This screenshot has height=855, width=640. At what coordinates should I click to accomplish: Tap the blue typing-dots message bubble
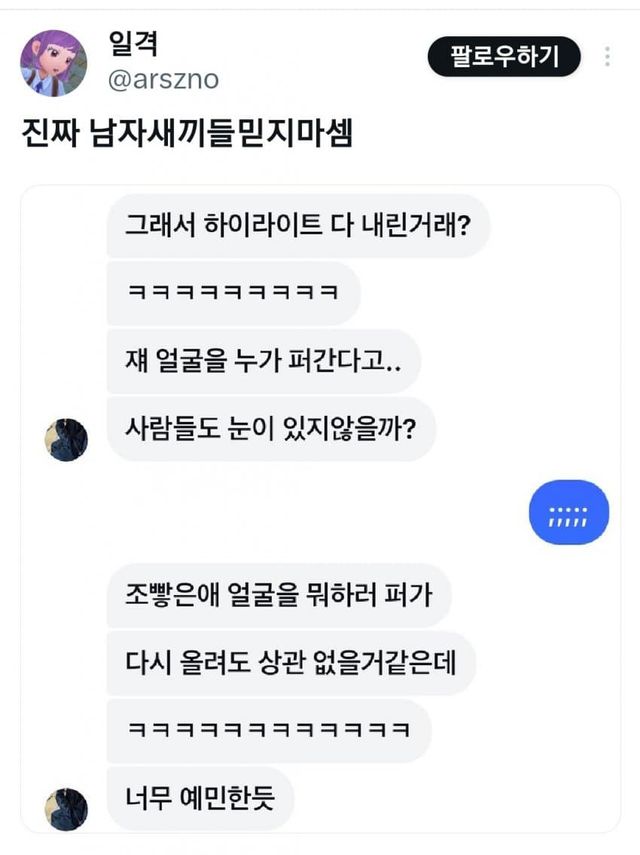click(x=568, y=512)
